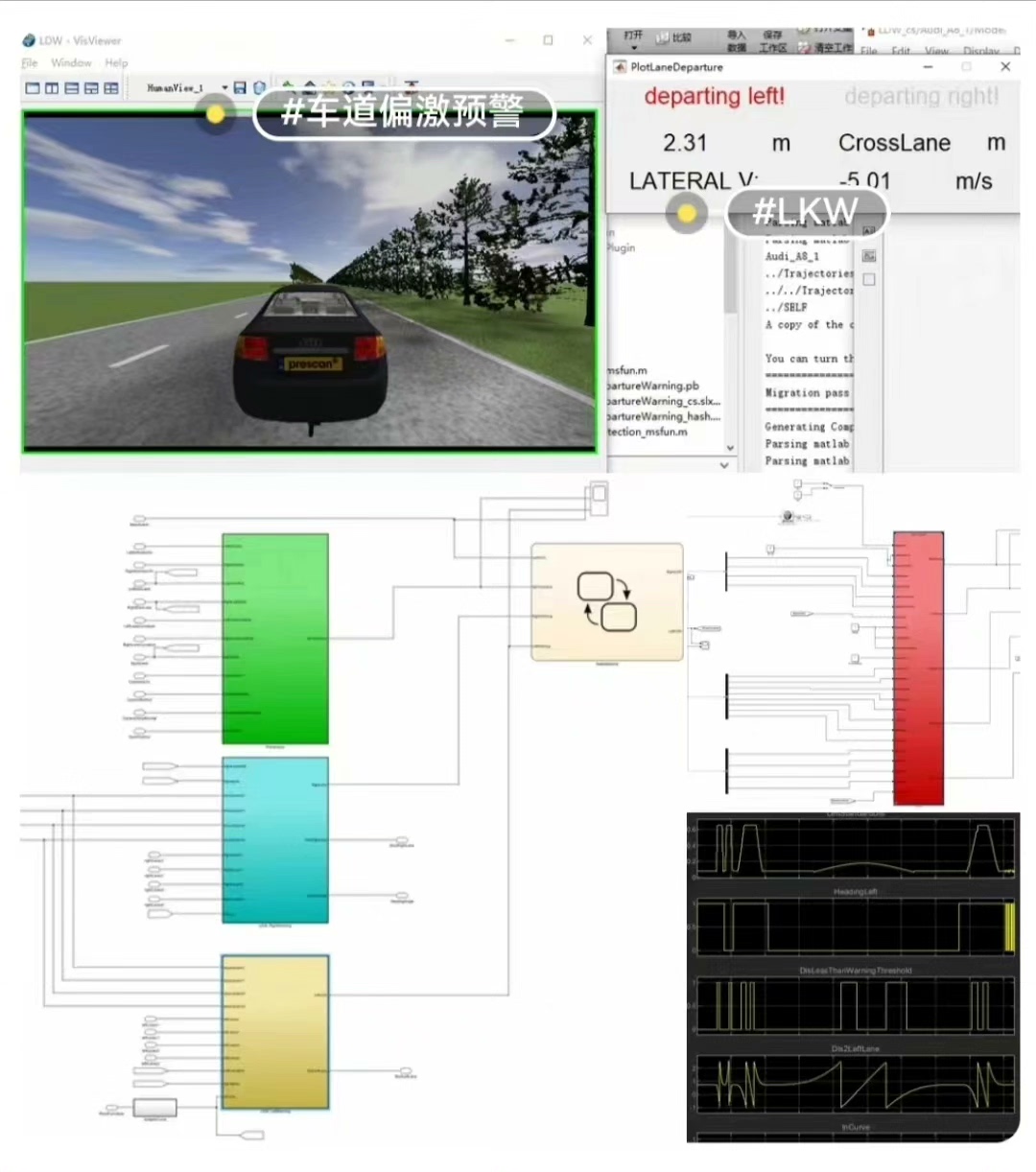This screenshot has width=1036, height=1172.
Task: Click the 2.31 distance value
Action: [684, 143]
